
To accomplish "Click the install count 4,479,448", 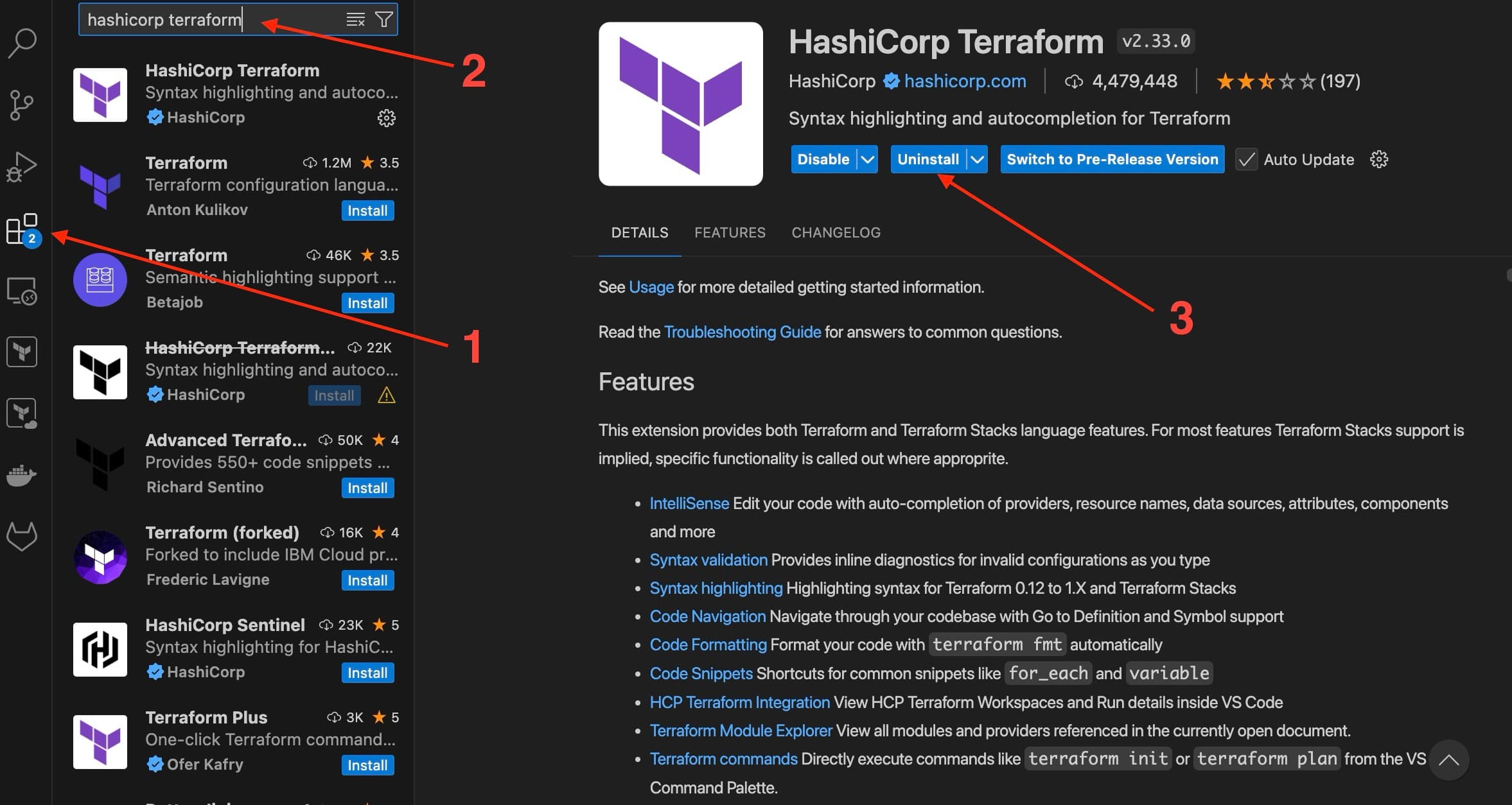I will [1121, 82].
